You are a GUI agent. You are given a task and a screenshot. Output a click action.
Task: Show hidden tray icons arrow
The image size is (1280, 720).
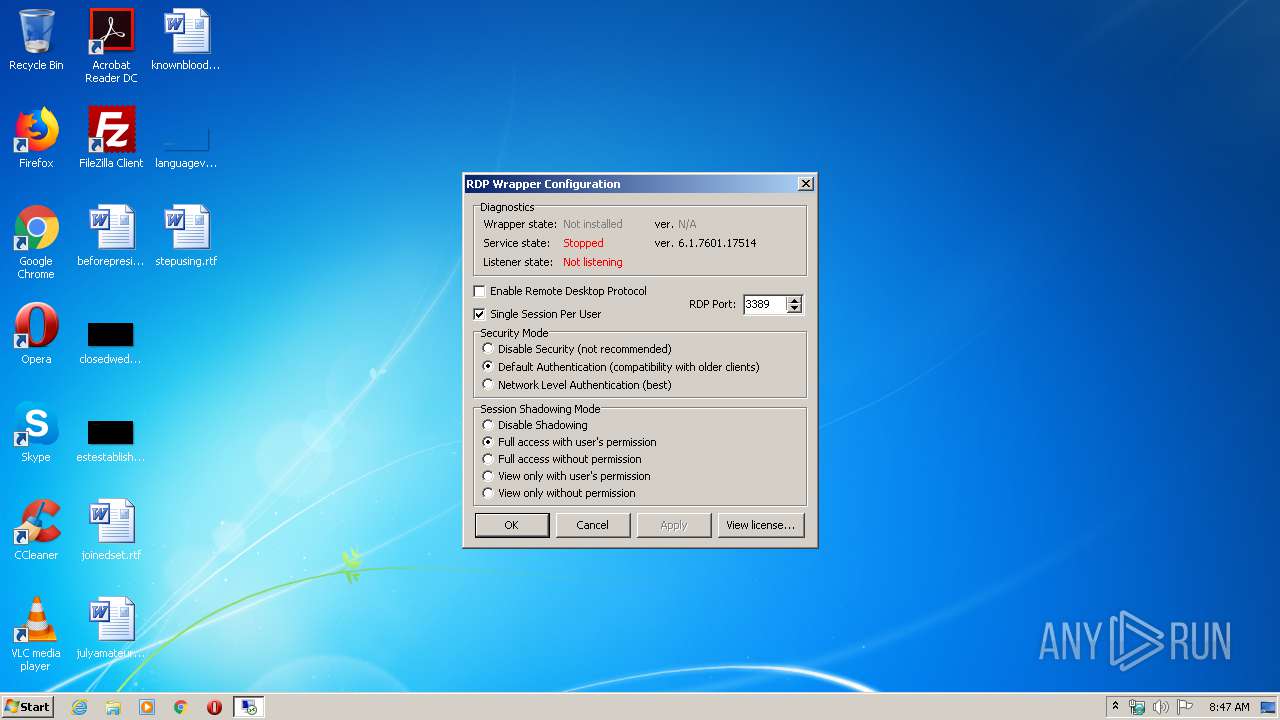point(1115,707)
